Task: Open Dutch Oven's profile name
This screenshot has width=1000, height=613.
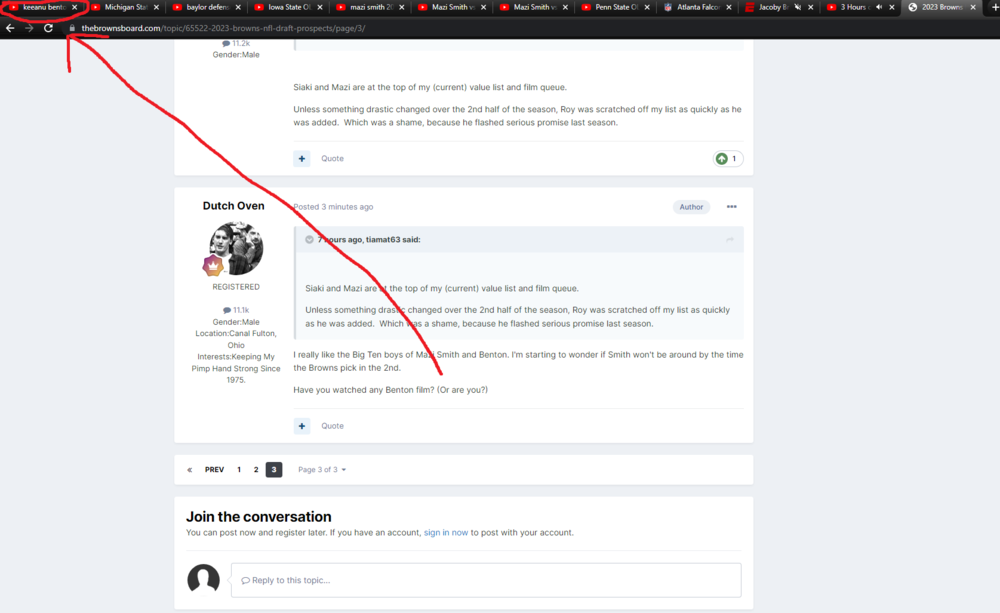Action: point(233,205)
